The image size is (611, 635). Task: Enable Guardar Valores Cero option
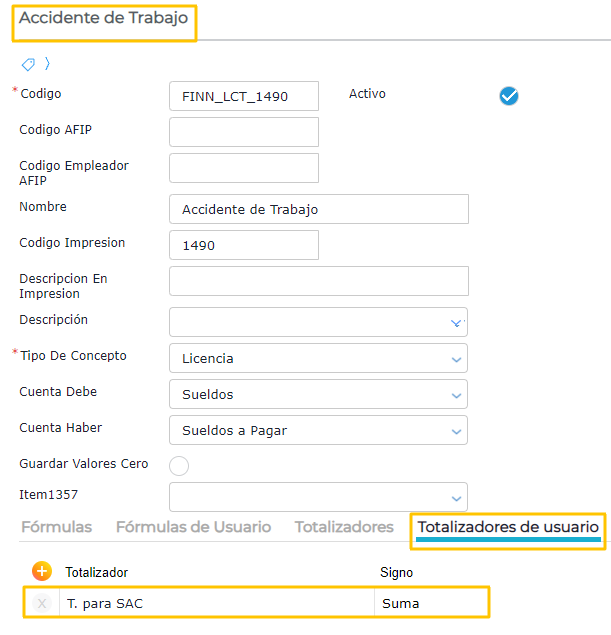[179, 465]
